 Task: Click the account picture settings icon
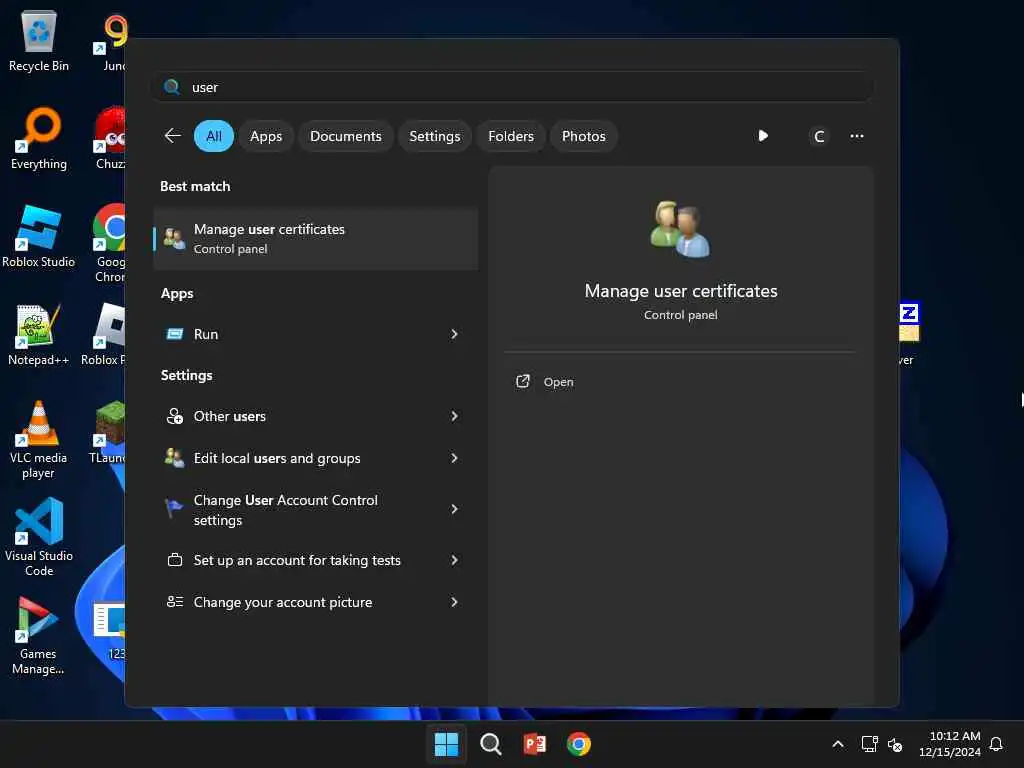tap(174, 601)
